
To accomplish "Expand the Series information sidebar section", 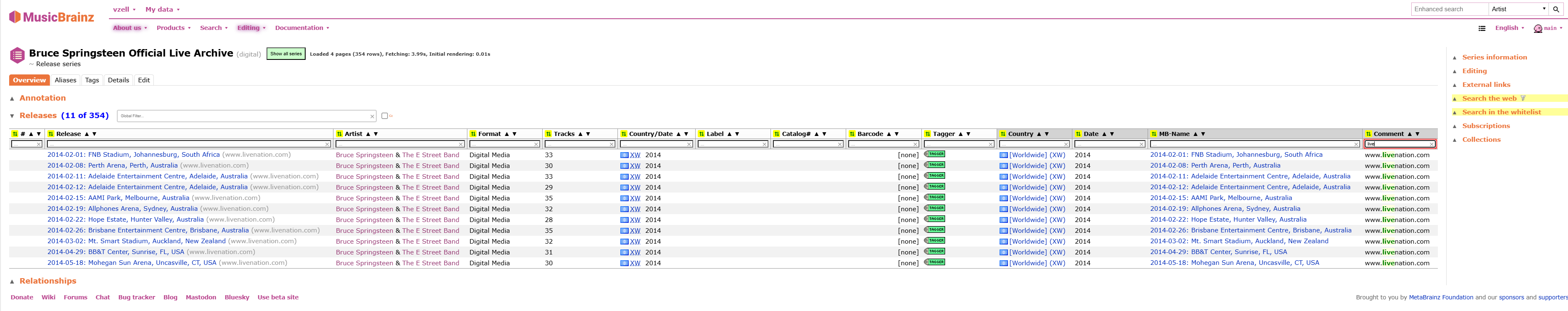I will click(1494, 57).
